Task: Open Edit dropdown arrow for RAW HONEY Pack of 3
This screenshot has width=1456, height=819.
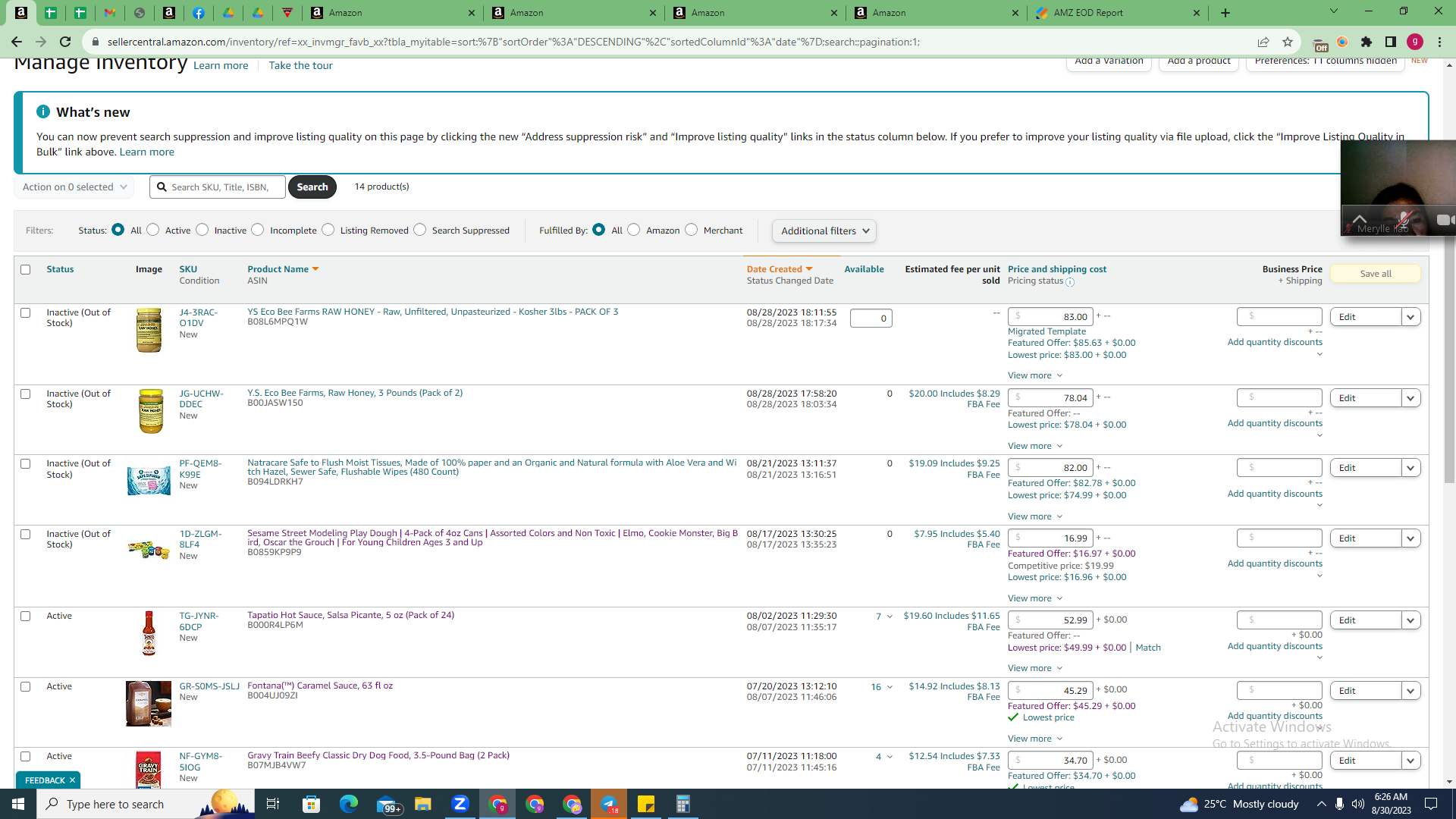Action: tap(1410, 317)
